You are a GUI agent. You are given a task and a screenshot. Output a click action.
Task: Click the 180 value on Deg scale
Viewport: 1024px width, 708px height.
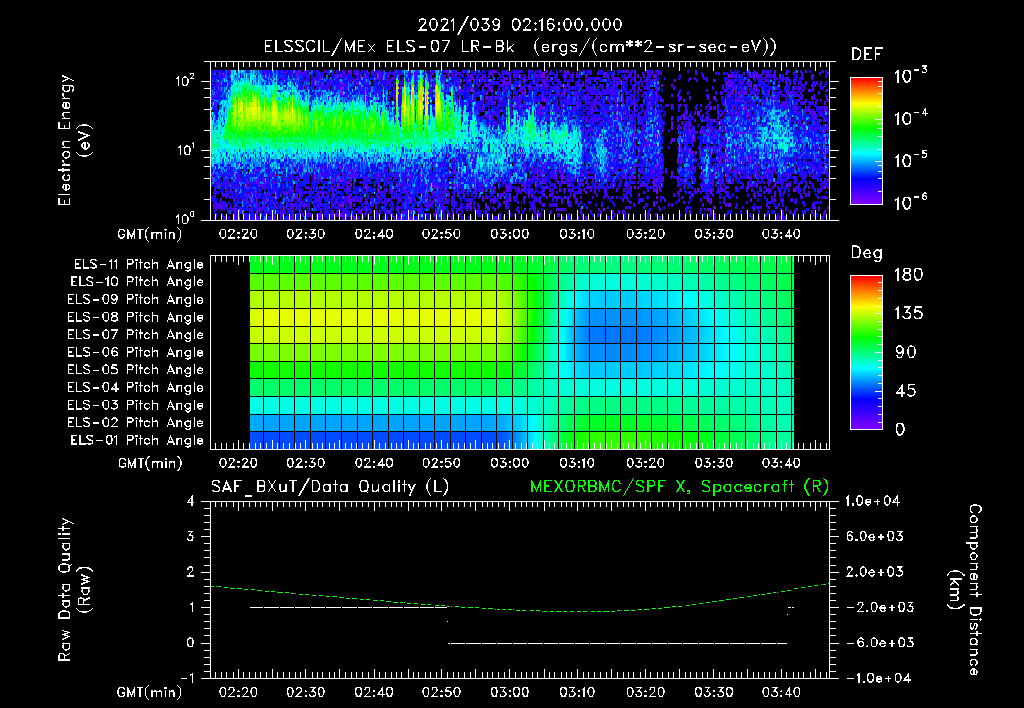908,275
